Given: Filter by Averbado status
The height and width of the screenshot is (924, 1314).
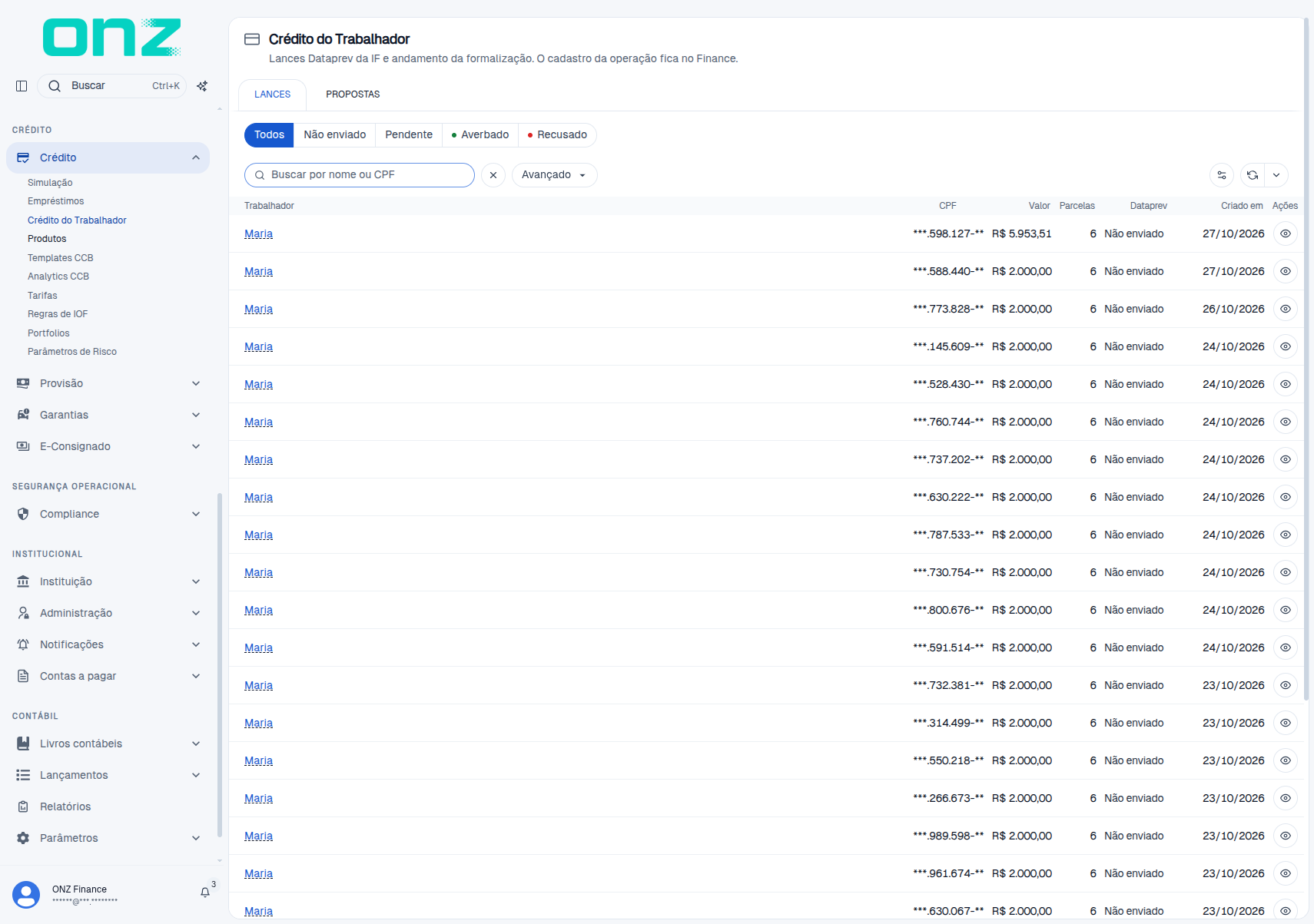Looking at the screenshot, I should [480, 135].
